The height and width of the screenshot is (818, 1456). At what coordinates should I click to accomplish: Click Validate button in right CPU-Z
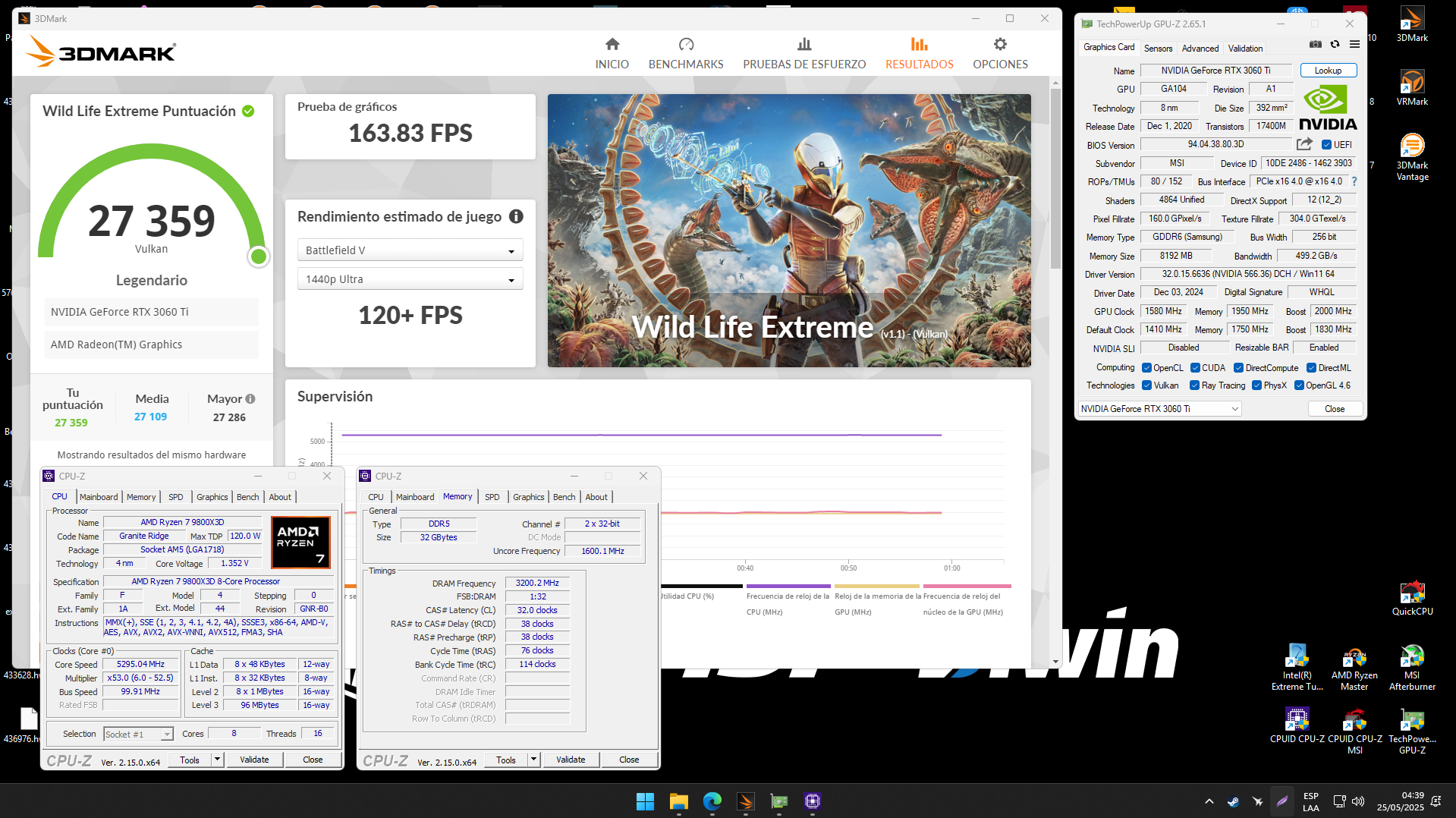(571, 760)
